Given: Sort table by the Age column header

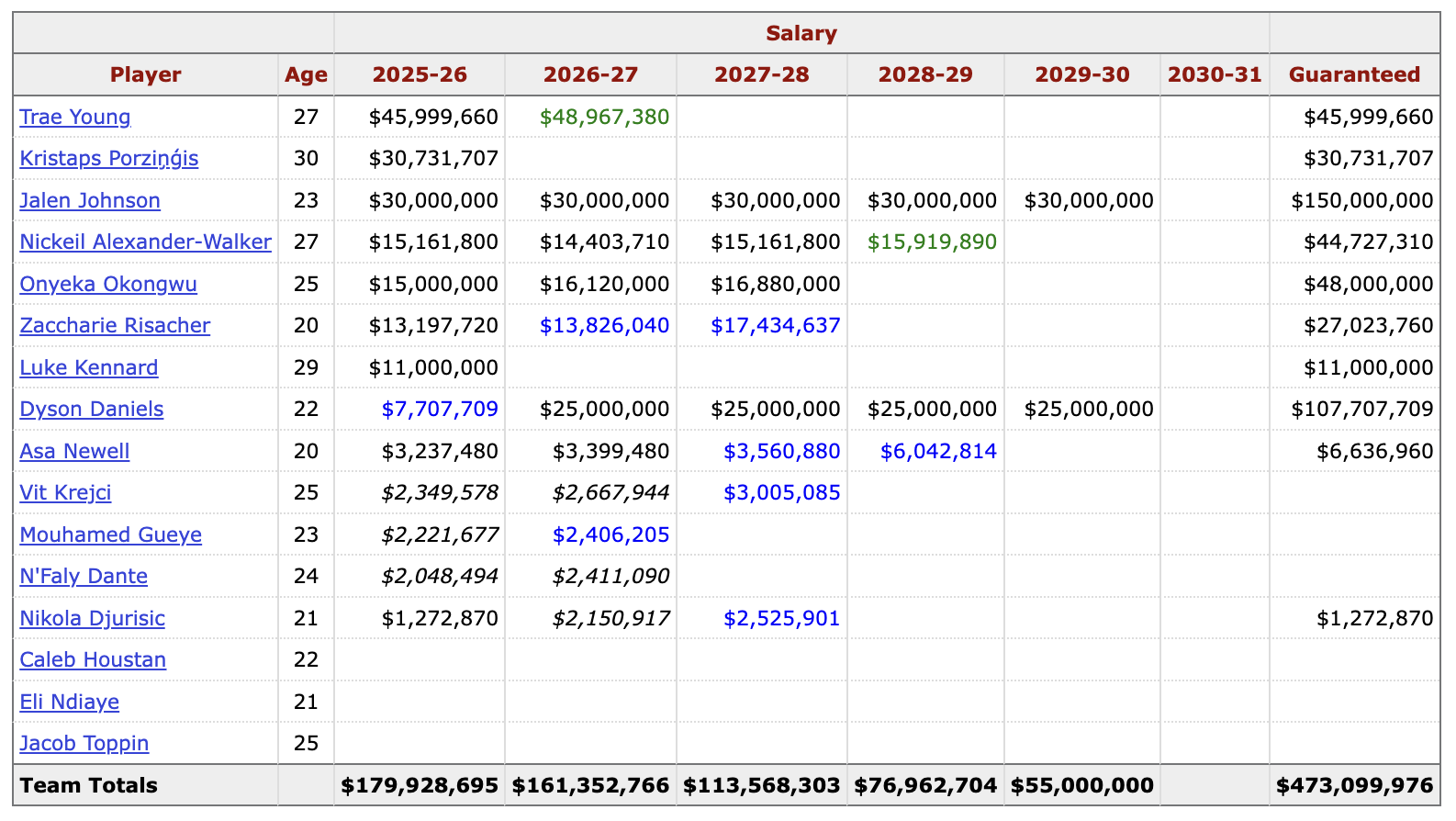Looking at the screenshot, I should (306, 74).
